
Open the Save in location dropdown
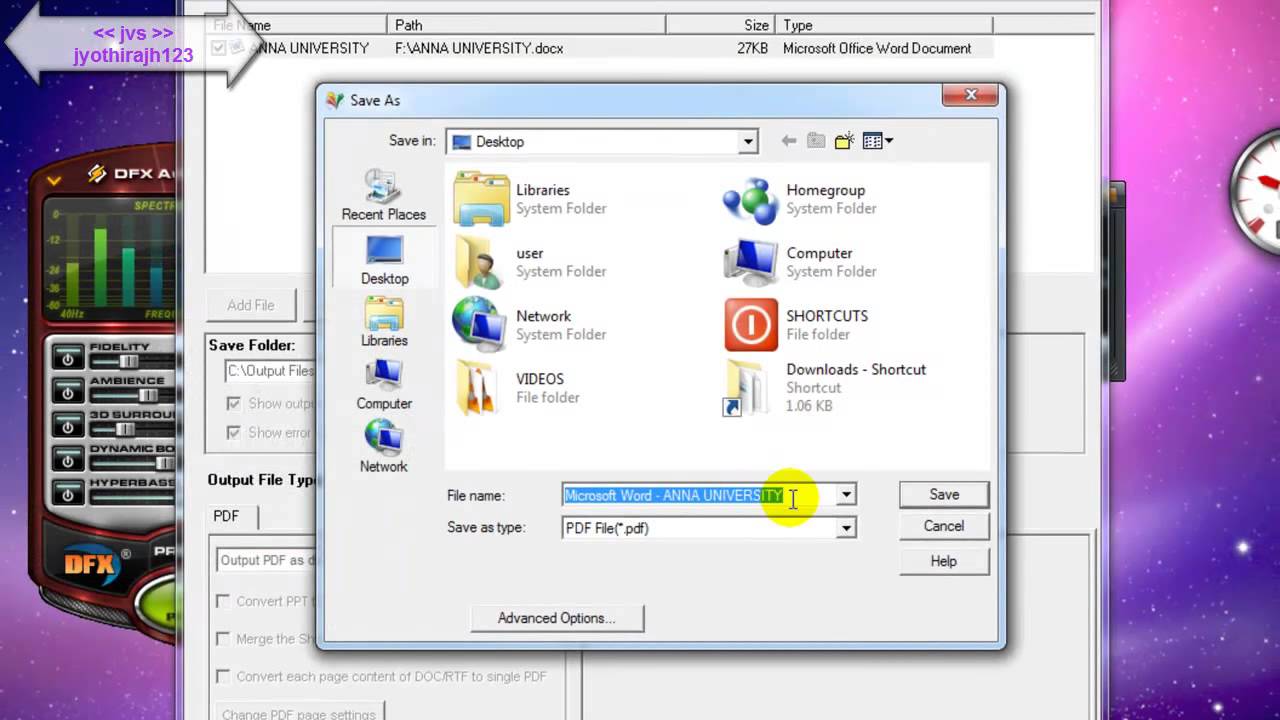(x=747, y=142)
